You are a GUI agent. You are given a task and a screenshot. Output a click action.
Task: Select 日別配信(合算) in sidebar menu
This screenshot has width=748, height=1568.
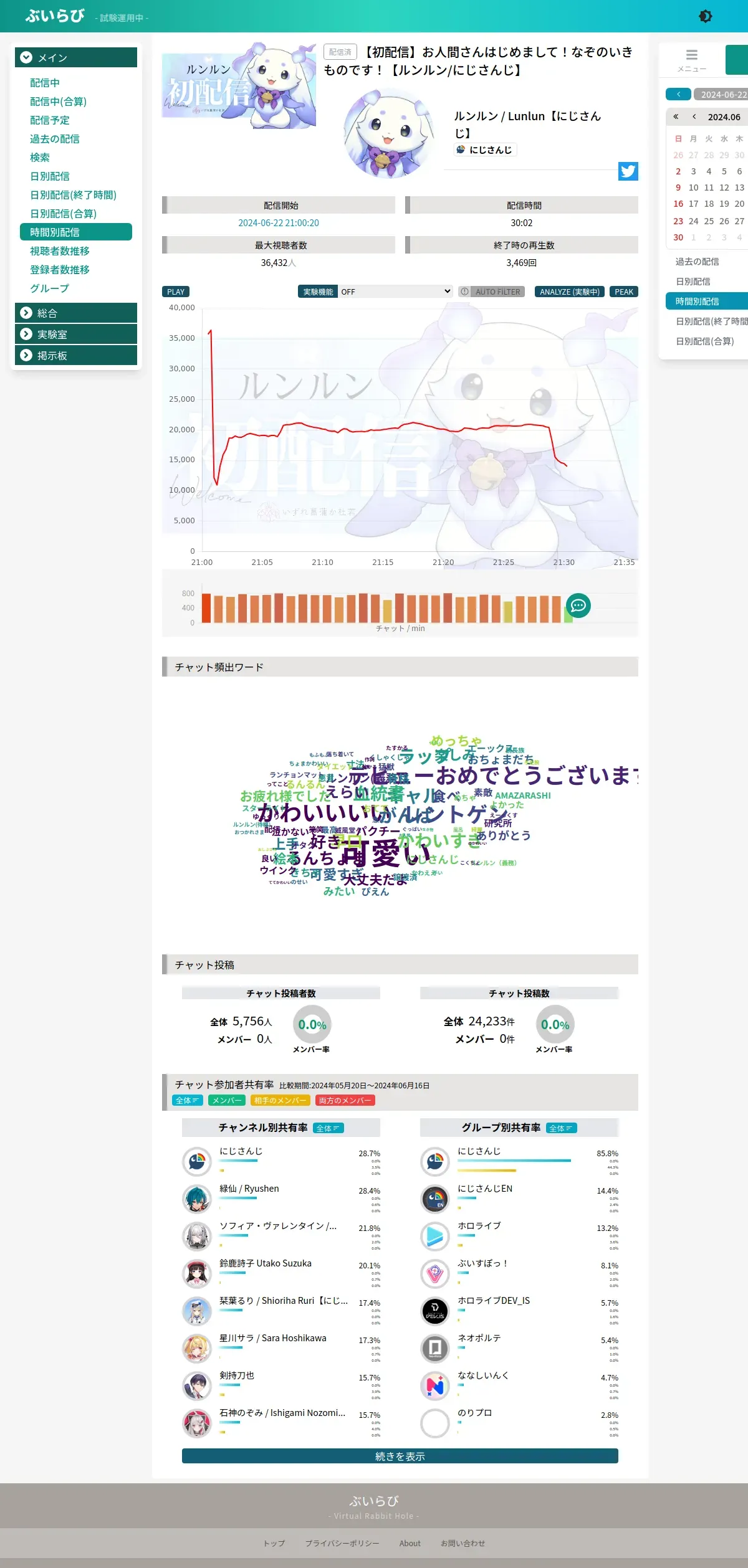click(63, 214)
